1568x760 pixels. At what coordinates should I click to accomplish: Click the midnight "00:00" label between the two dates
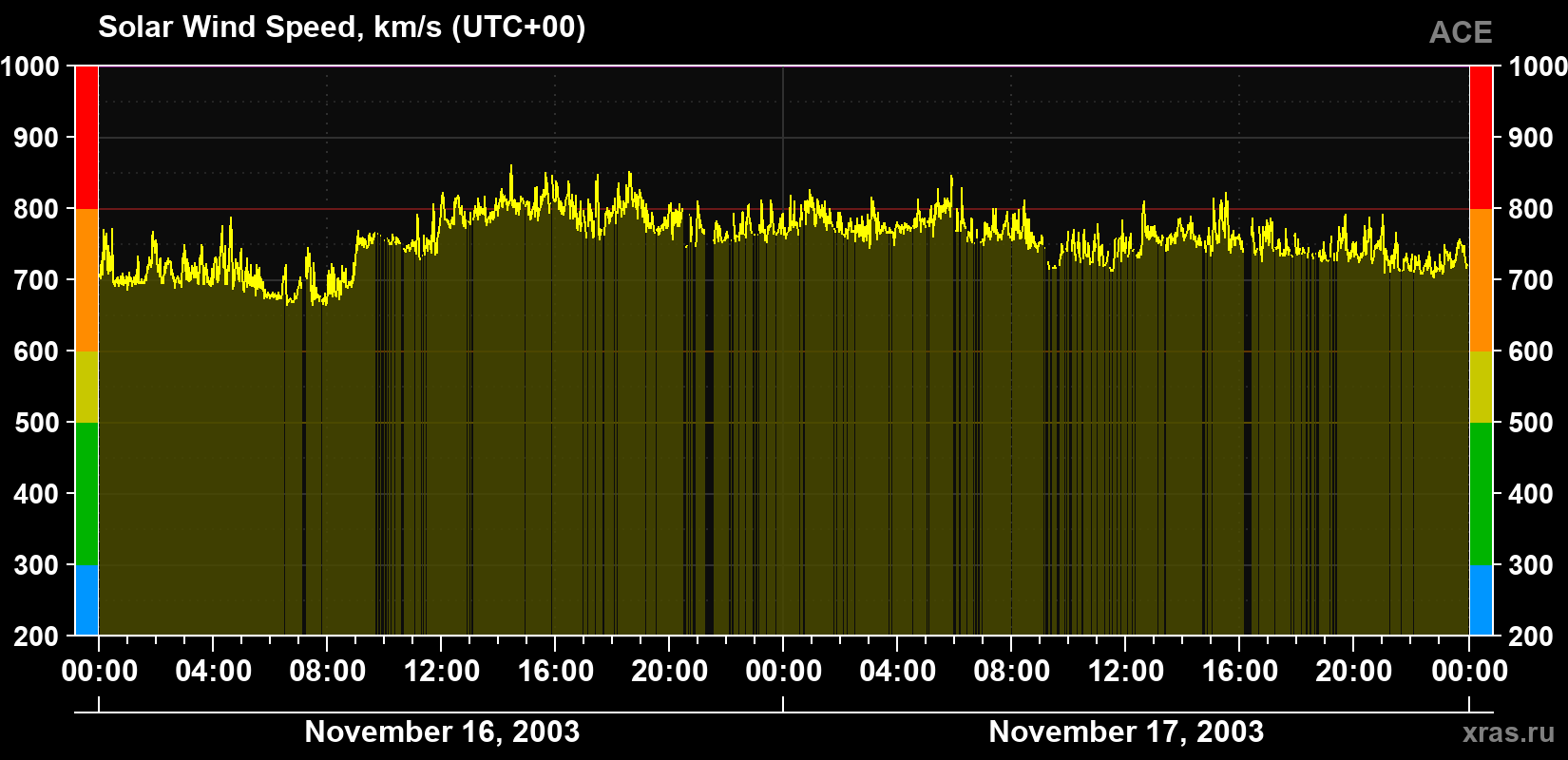tap(784, 672)
